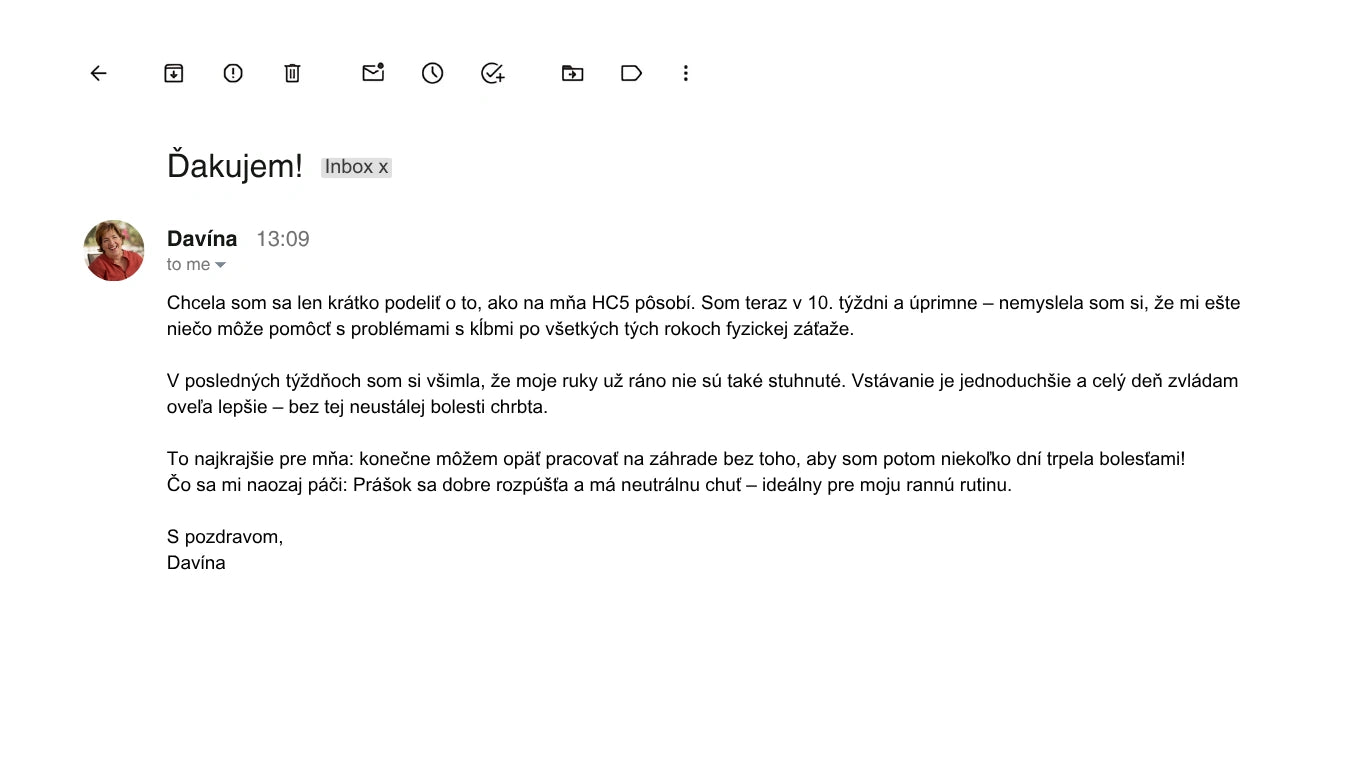Add the email to tasks
Image resolution: width=1366 pixels, height=768 pixels.
pyautogui.click(x=492, y=73)
